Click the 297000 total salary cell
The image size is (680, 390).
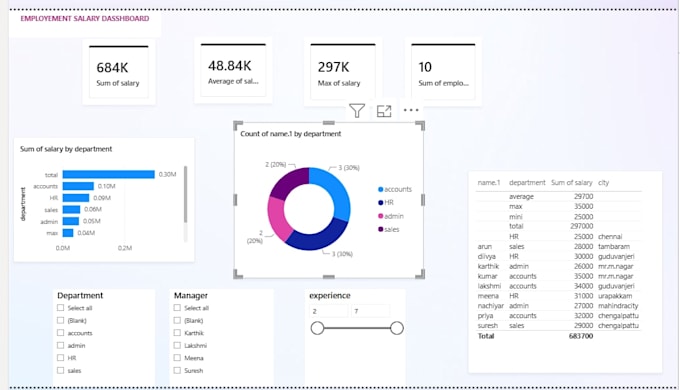coord(582,226)
